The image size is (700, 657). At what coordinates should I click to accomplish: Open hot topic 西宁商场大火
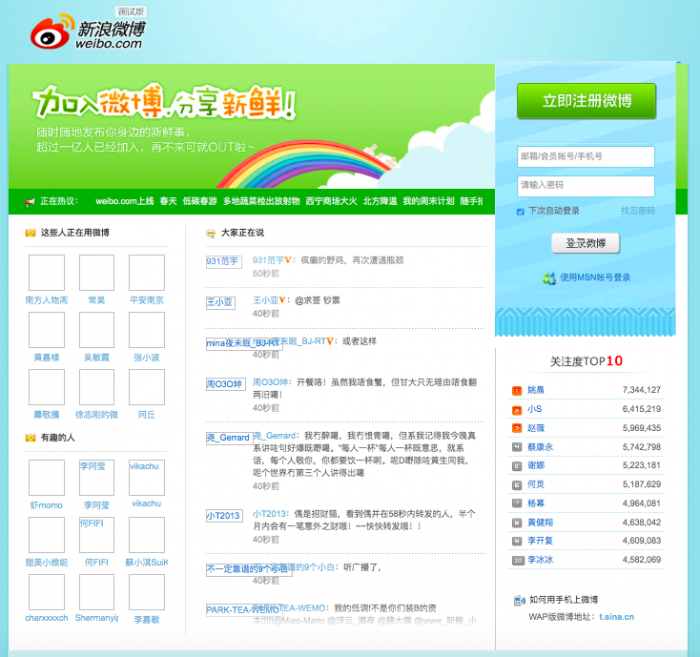pos(331,201)
